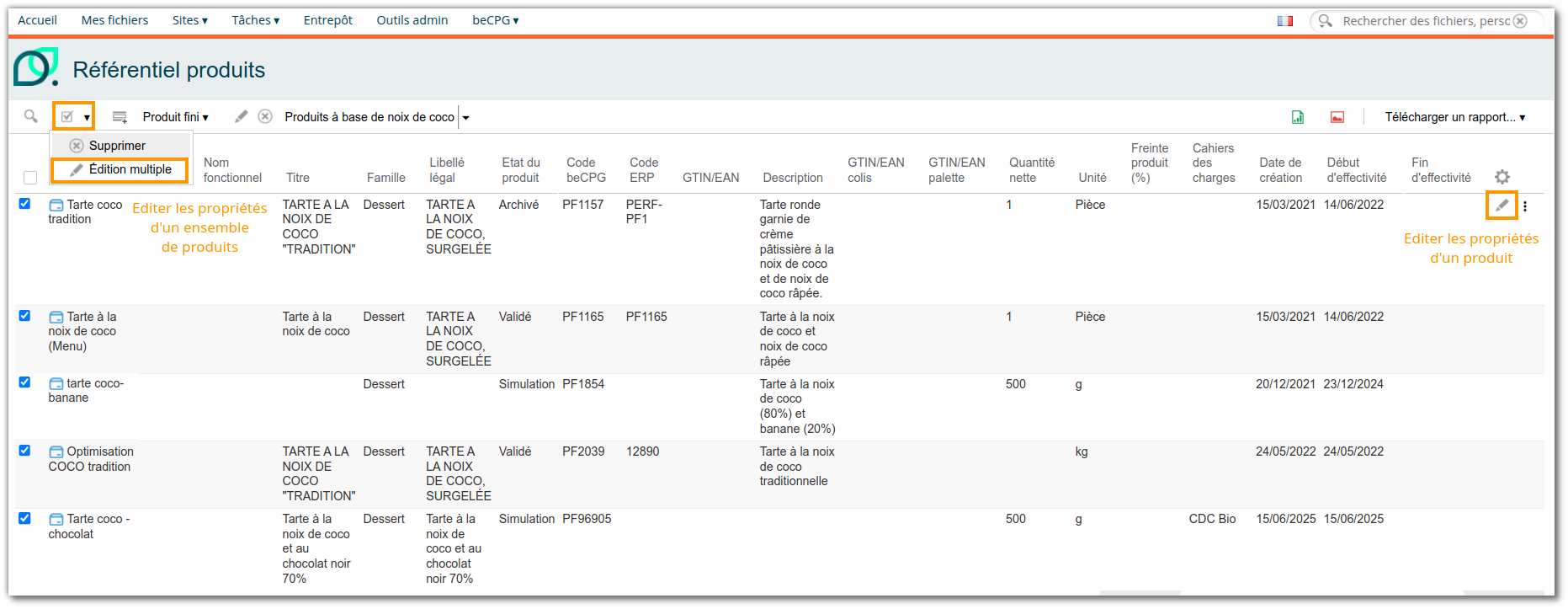The width and height of the screenshot is (1568, 609).
Task: Click the pencil edit icon on first row
Action: point(1502,206)
